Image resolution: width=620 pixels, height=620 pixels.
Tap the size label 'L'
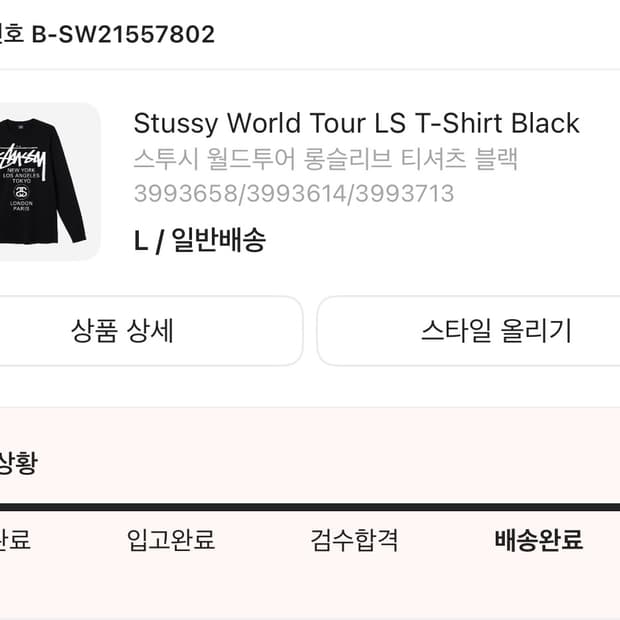point(141,241)
